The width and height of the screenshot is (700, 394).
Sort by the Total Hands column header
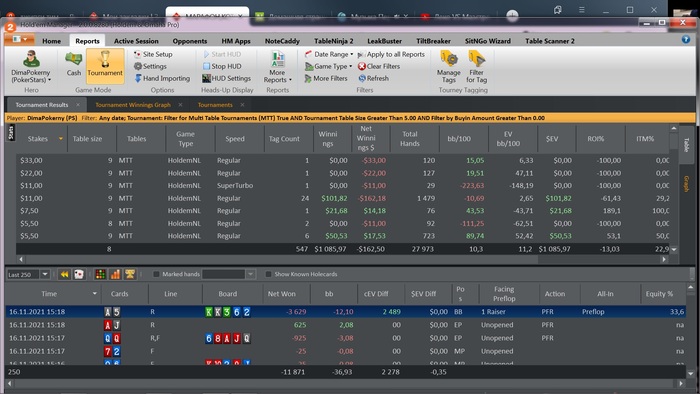[410, 139]
